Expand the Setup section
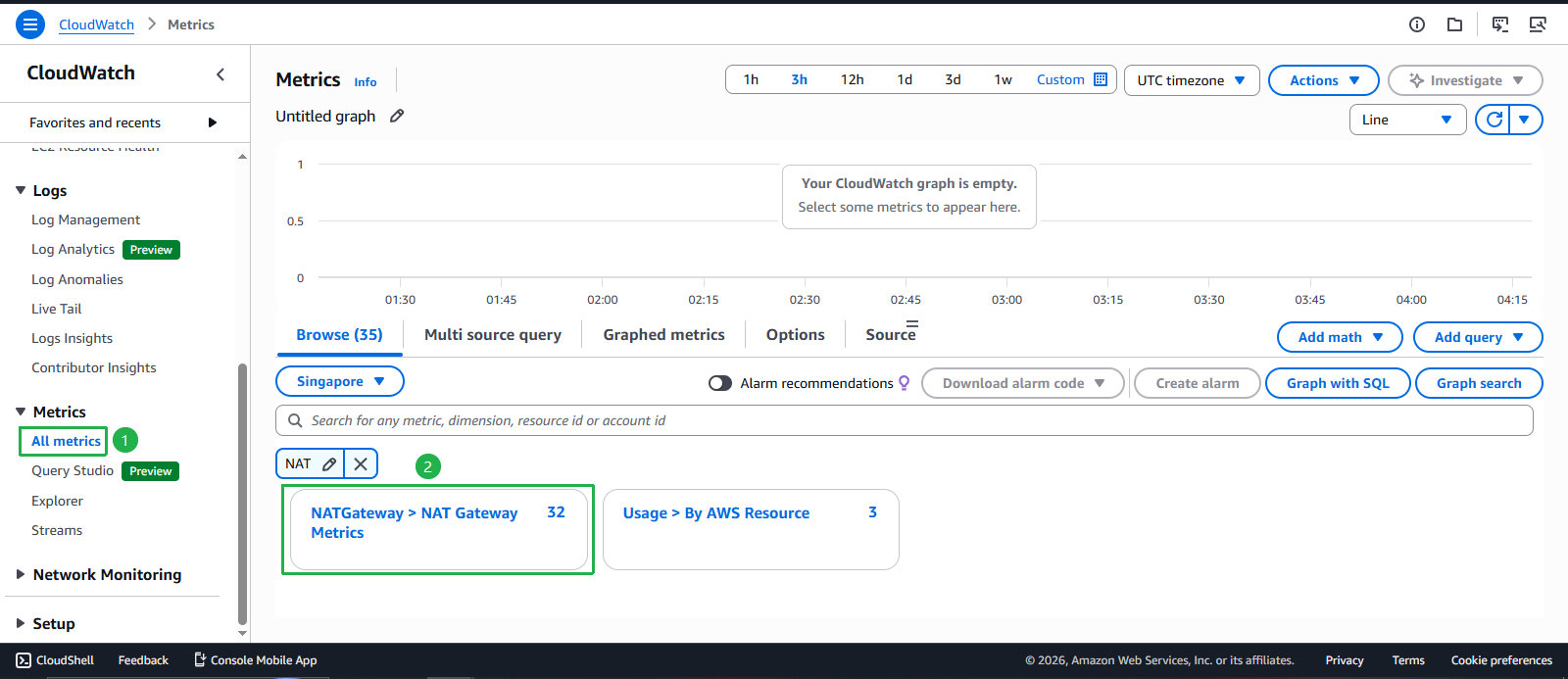This screenshot has height=679, width=1568. coord(21,623)
